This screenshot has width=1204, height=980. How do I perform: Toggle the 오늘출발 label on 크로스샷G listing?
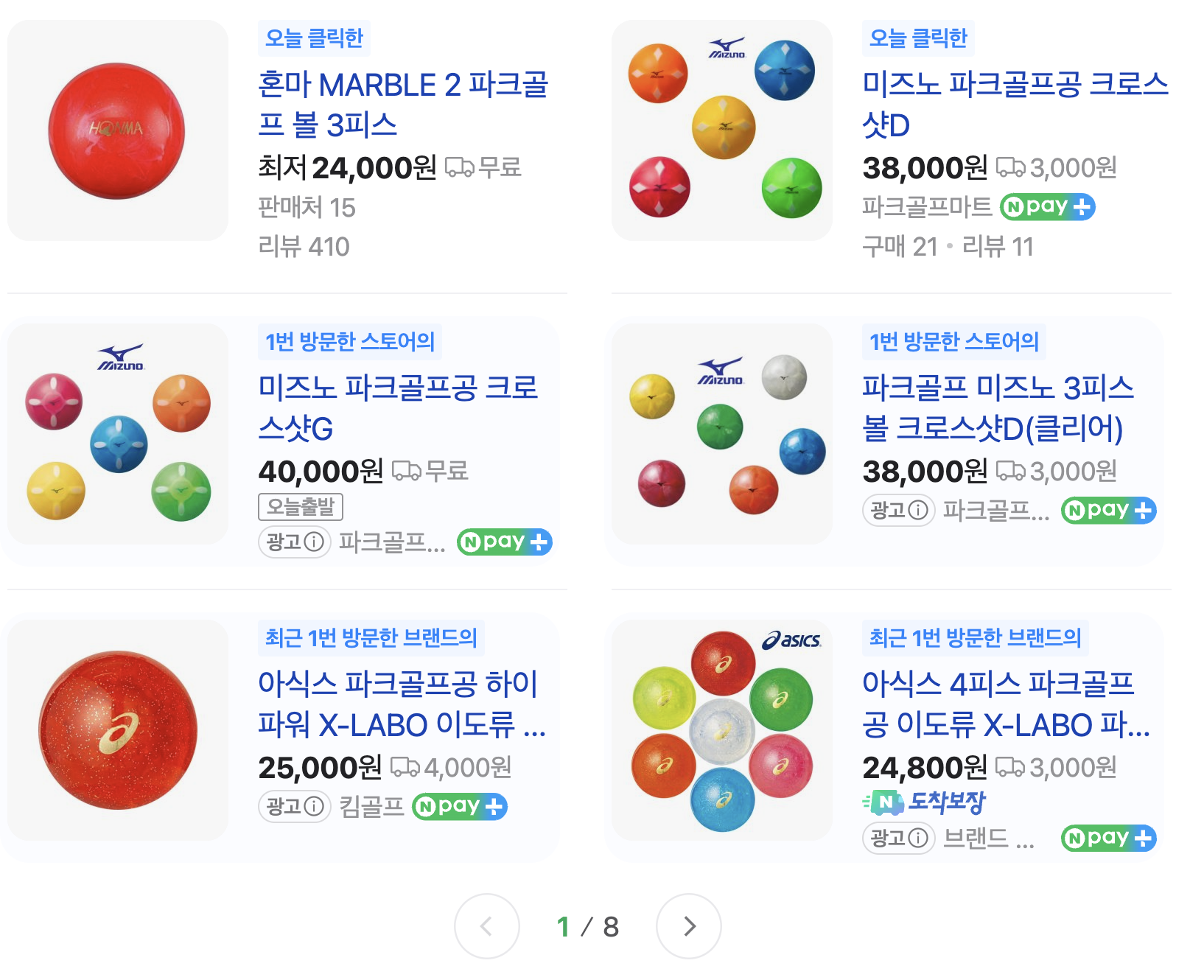point(301,506)
